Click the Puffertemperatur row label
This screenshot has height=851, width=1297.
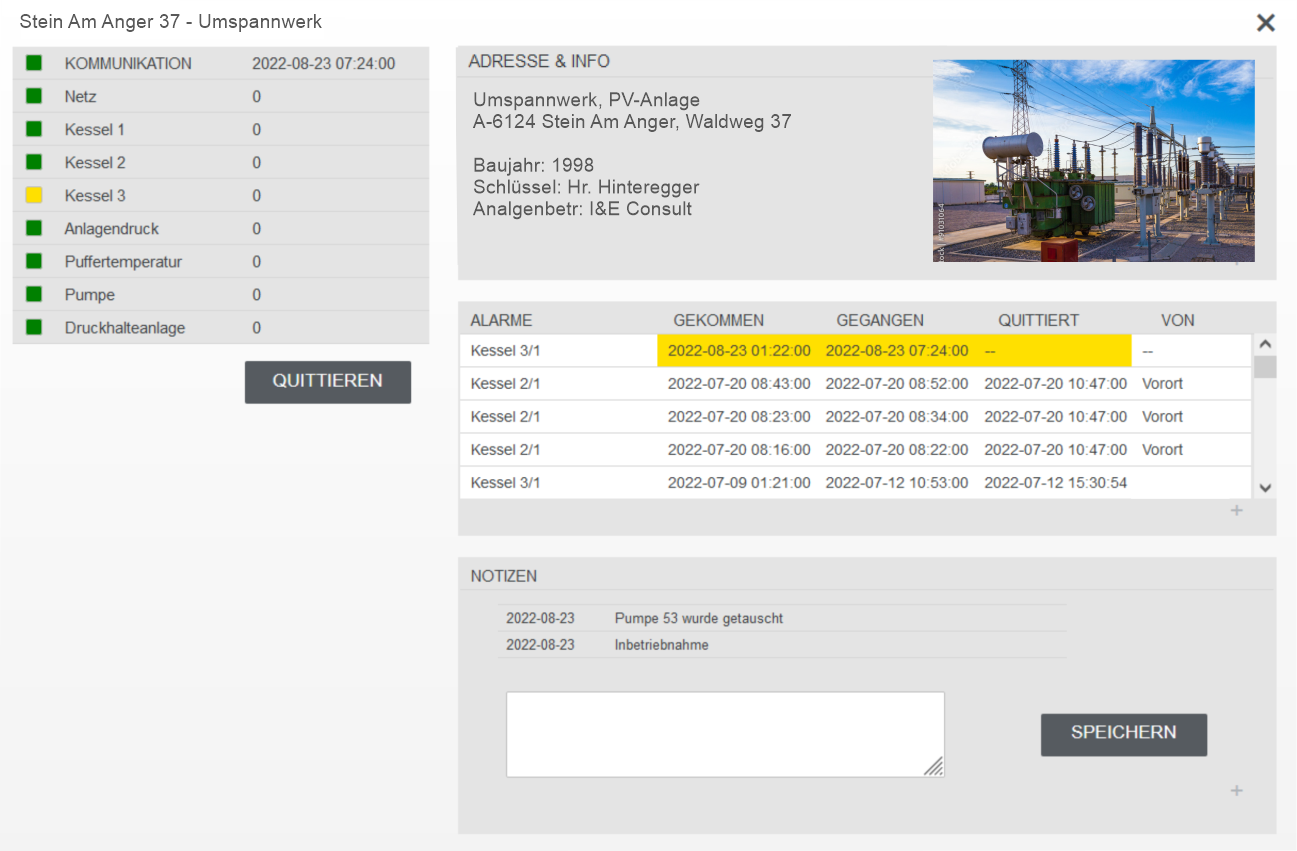123,261
